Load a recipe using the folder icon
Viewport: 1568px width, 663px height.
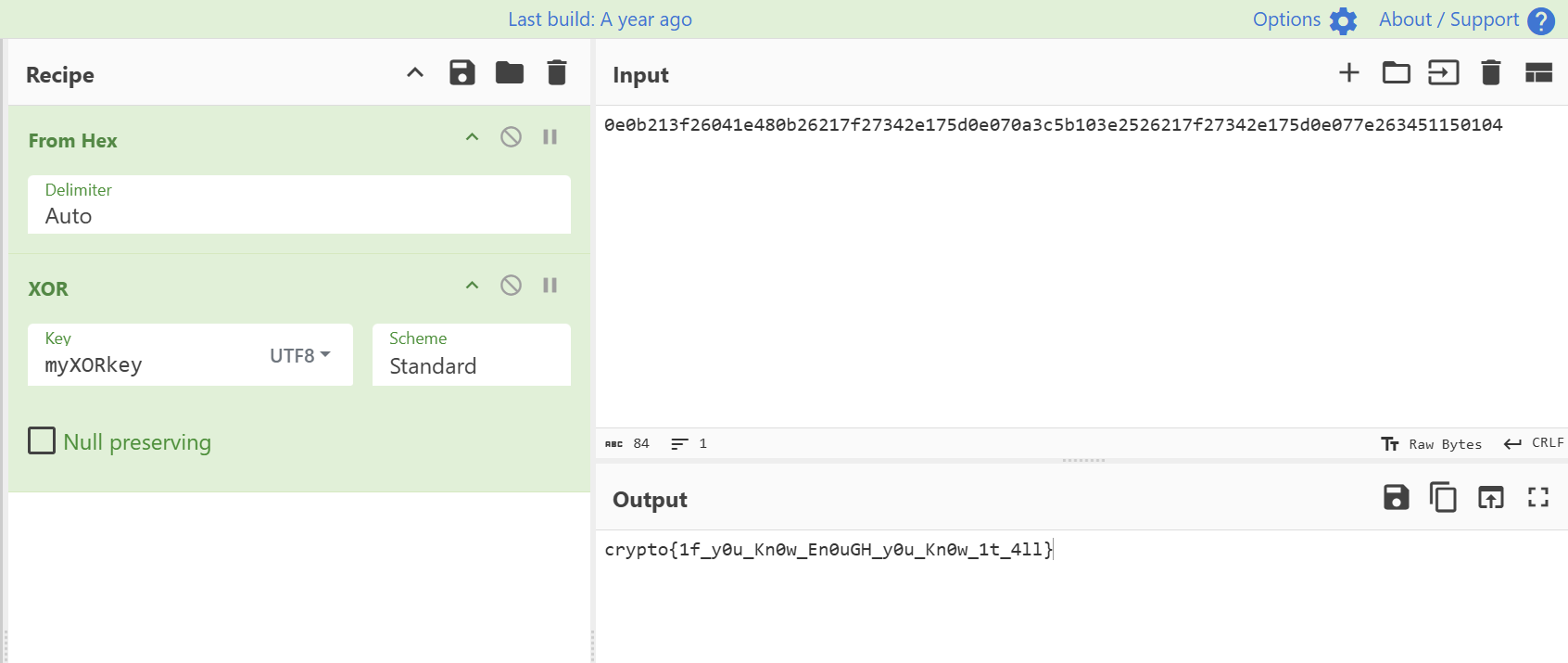[x=509, y=72]
